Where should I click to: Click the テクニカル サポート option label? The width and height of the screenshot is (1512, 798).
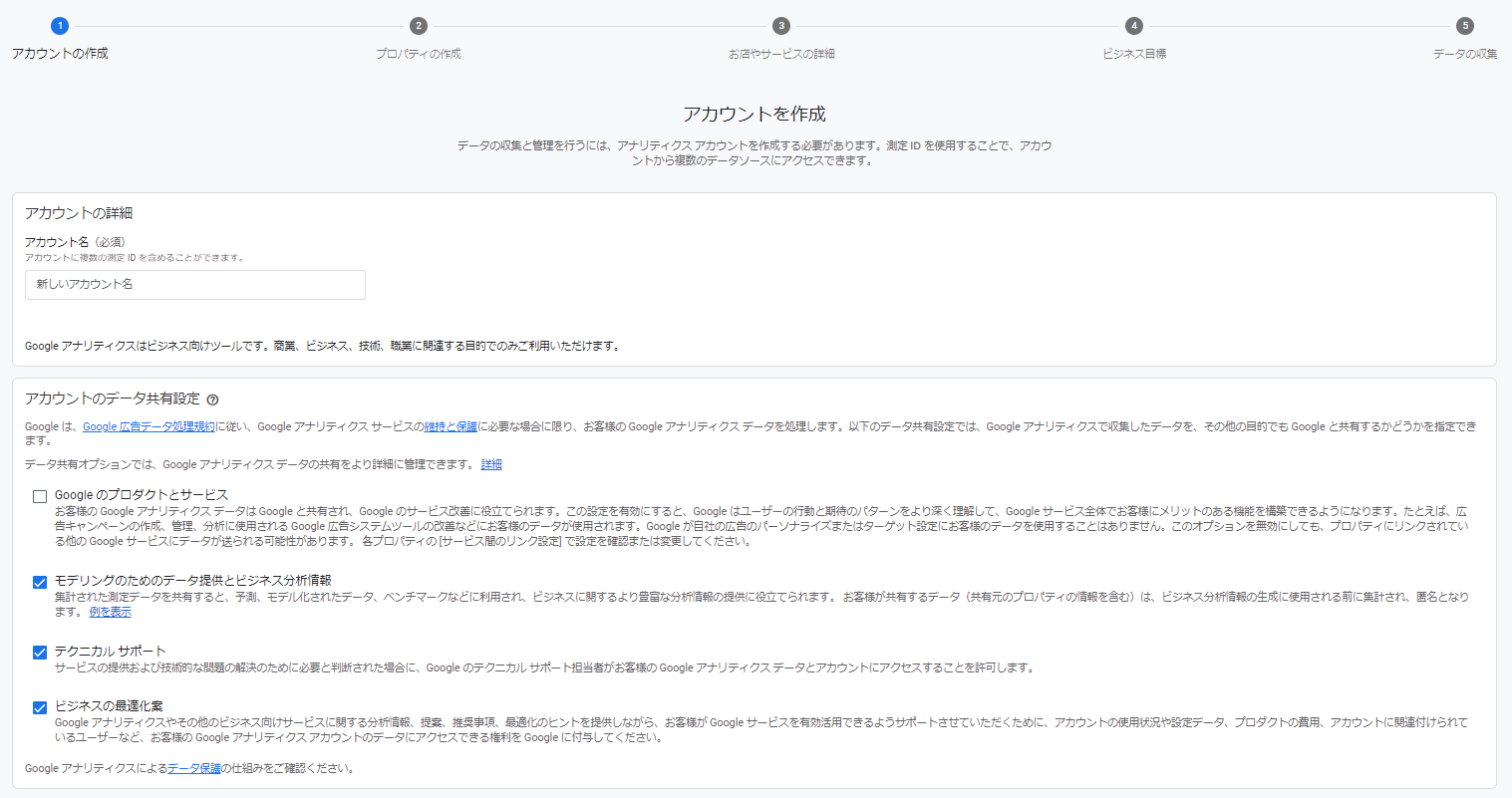(111, 652)
